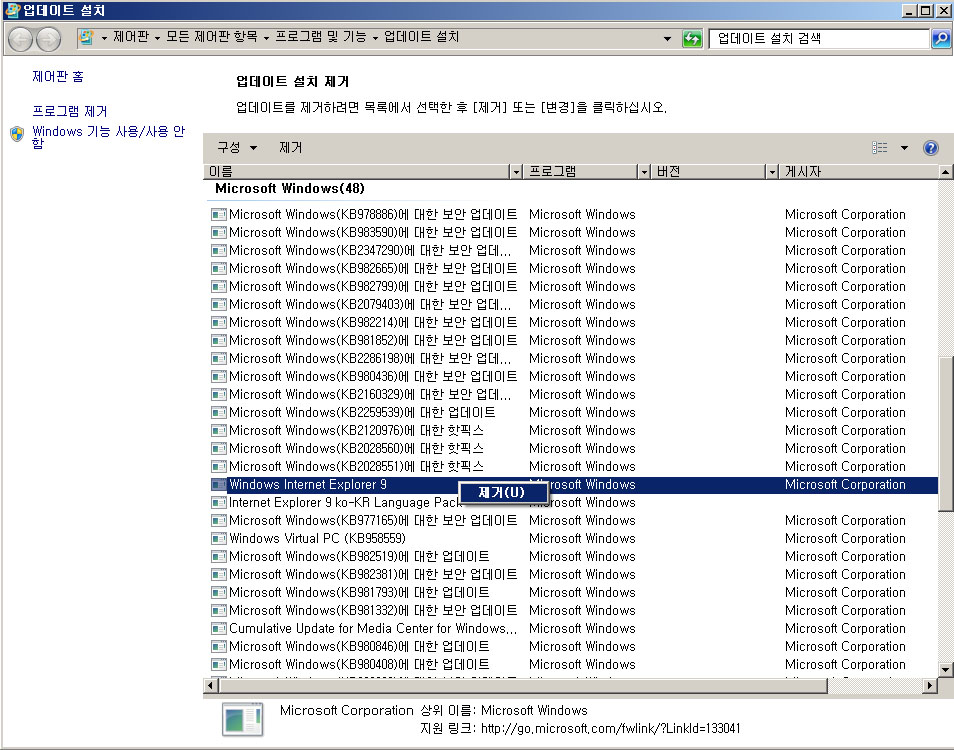
Task: Click the vertical scrollbar down arrow
Action: point(945,670)
